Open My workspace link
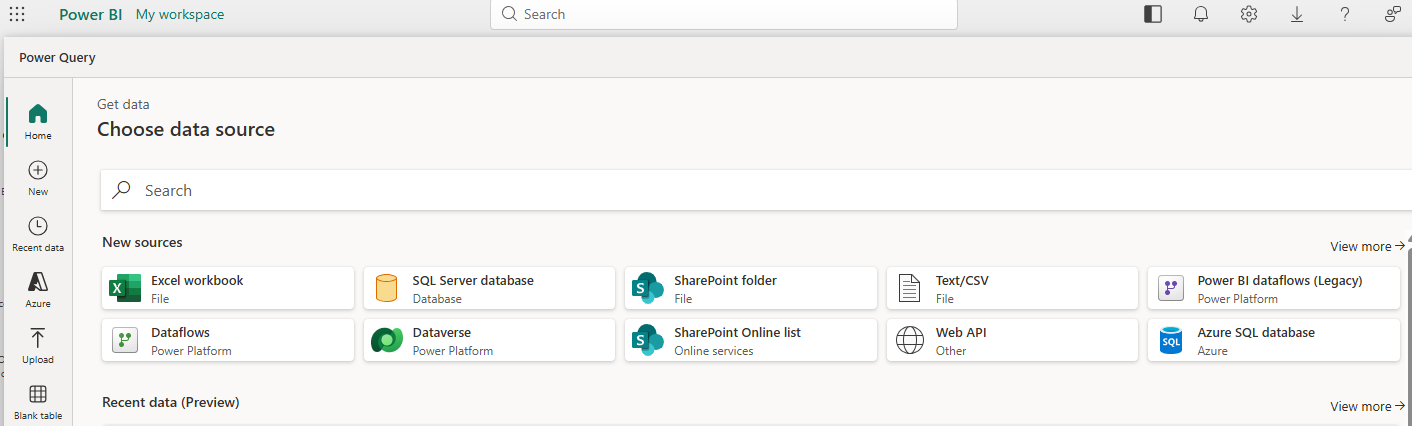This screenshot has height=426, width=1412. (180, 14)
